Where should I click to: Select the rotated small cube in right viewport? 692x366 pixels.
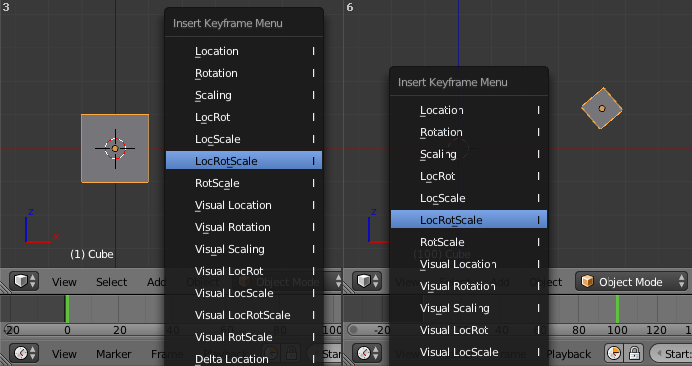pyautogui.click(x=602, y=108)
